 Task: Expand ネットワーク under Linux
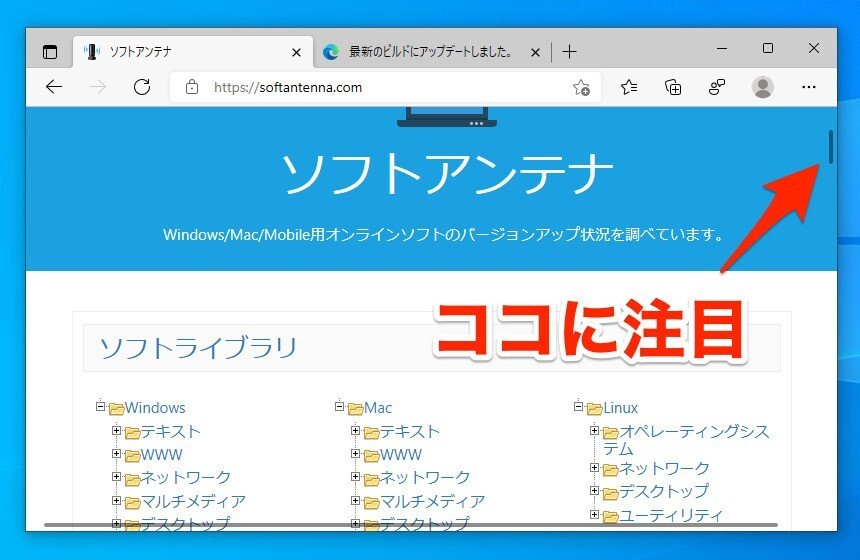click(x=595, y=467)
